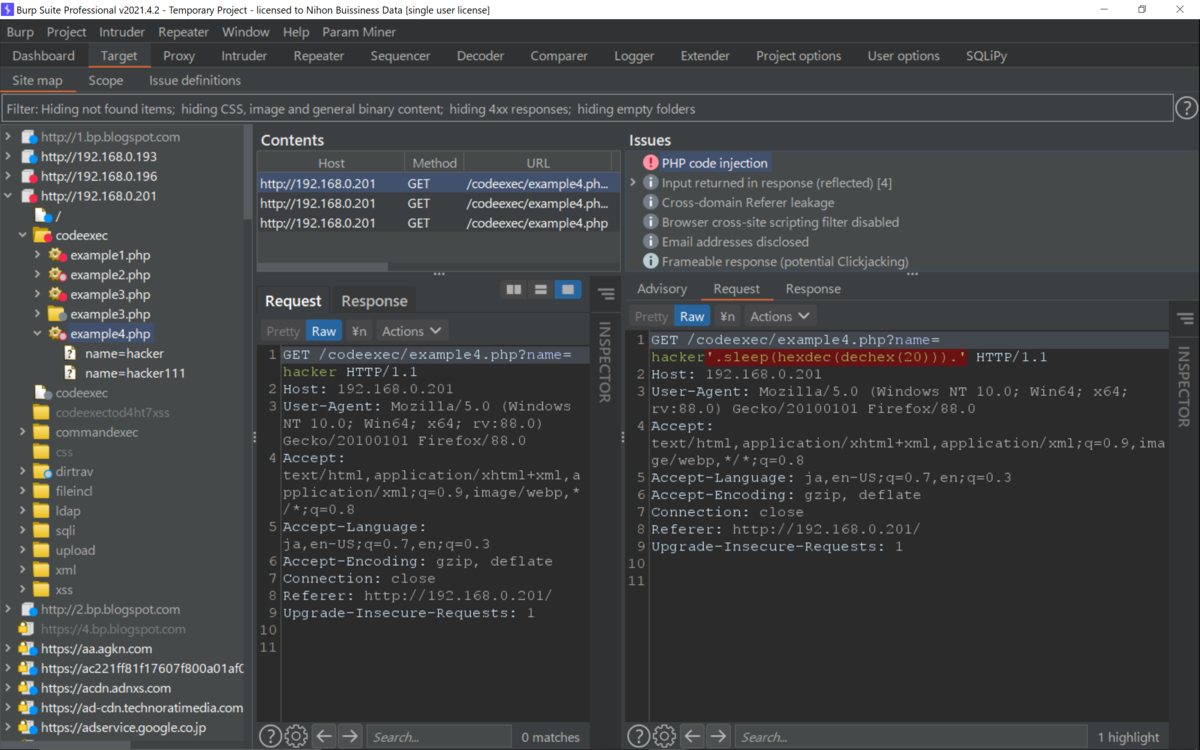Switch left request view to Pretty
Image resolution: width=1200 pixels, height=750 pixels.
point(283,331)
